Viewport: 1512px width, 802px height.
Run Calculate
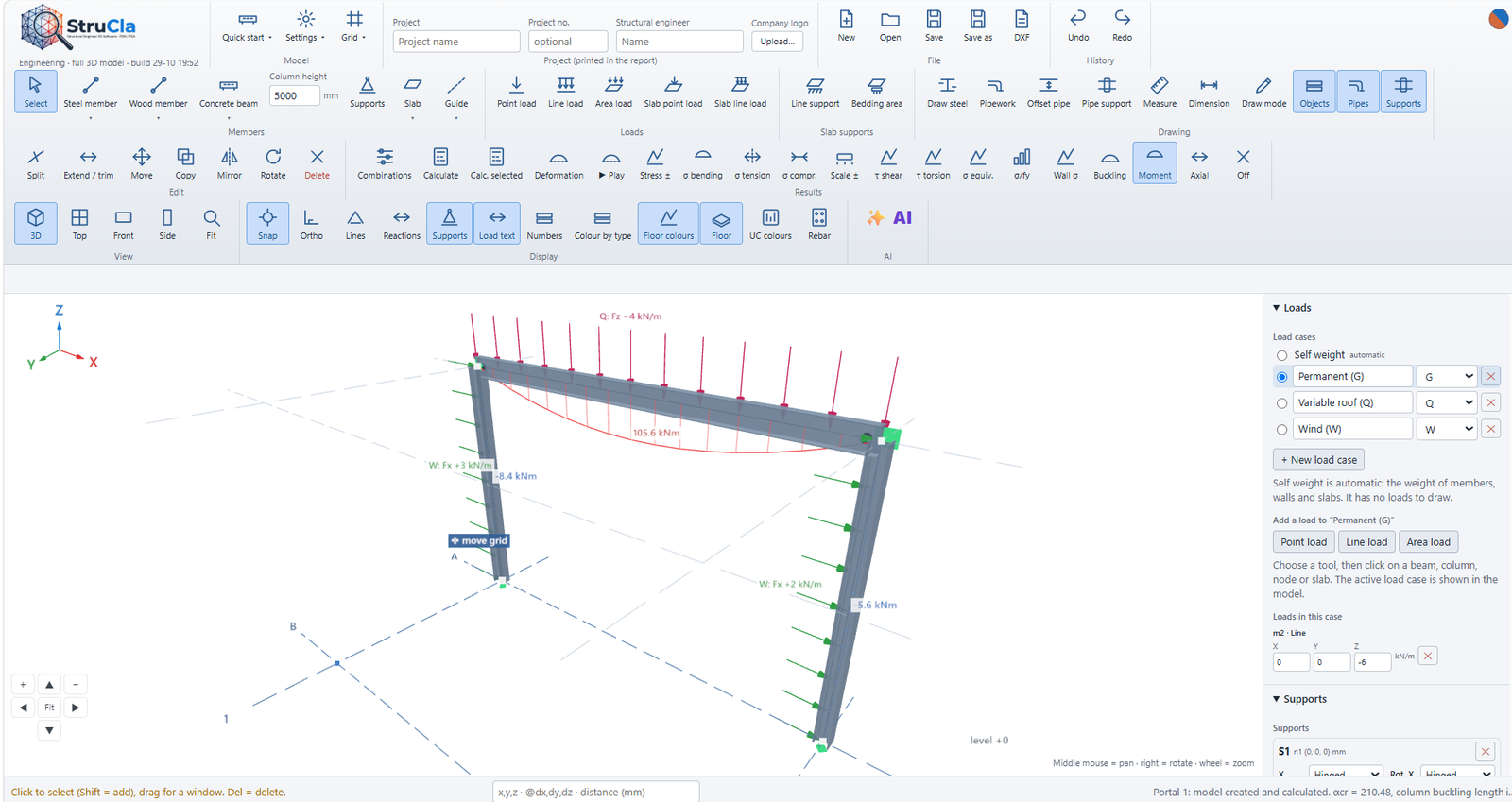[x=440, y=163]
